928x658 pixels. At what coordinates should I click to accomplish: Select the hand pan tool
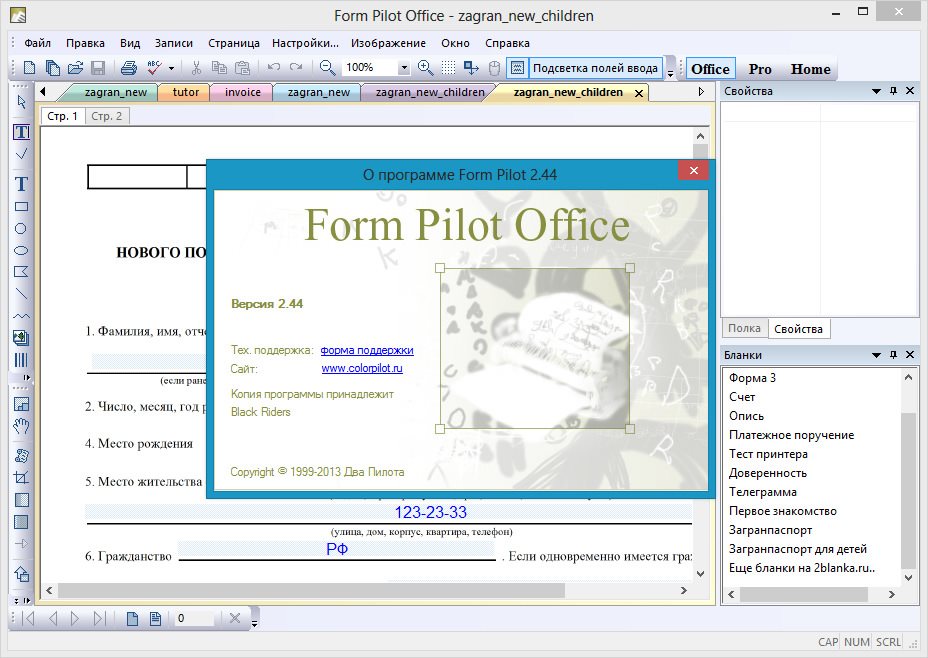21,427
